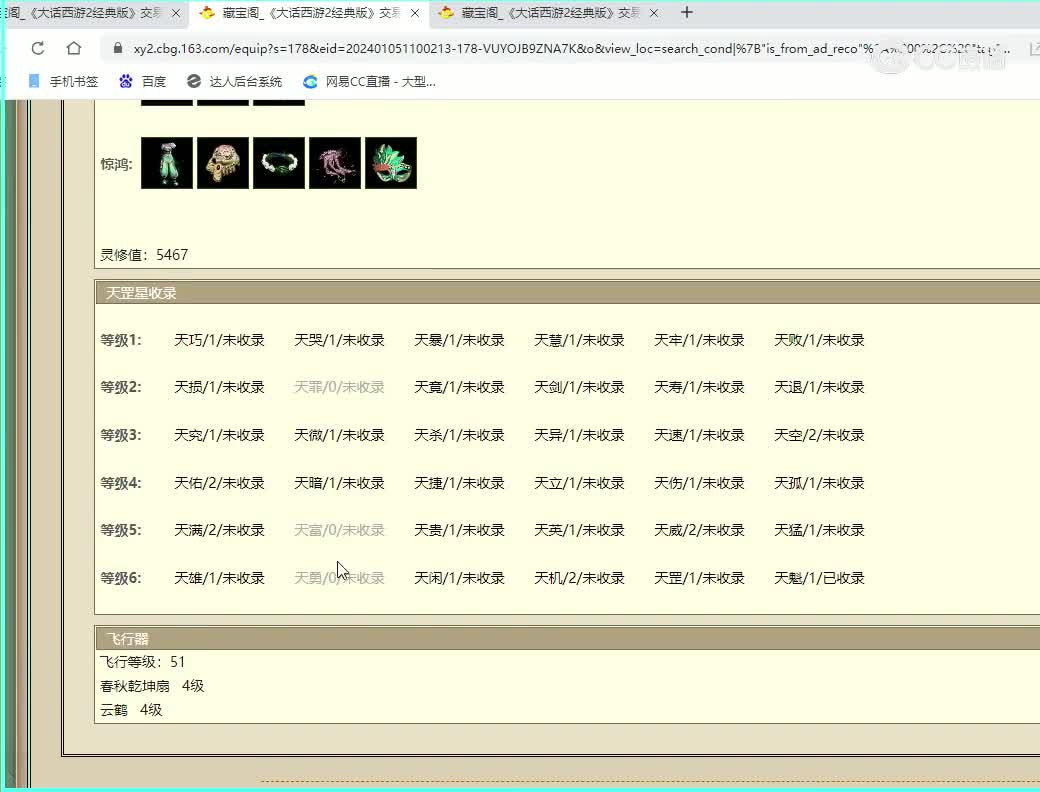Click the 天伤/1/未收录 entry

(699, 483)
